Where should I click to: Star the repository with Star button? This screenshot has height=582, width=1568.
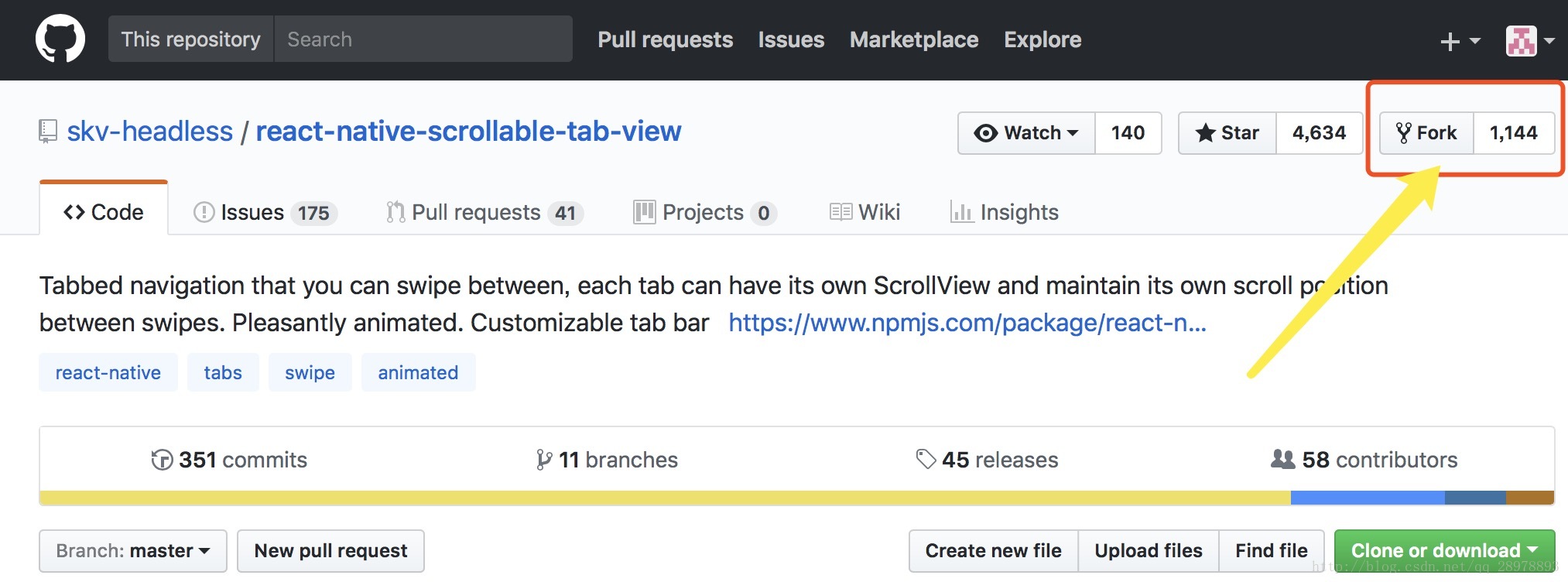1227,133
